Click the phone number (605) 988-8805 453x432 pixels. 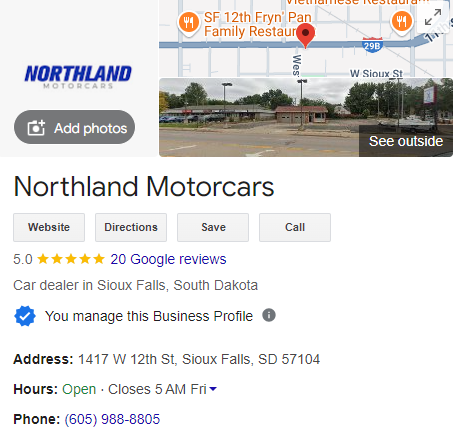112,419
